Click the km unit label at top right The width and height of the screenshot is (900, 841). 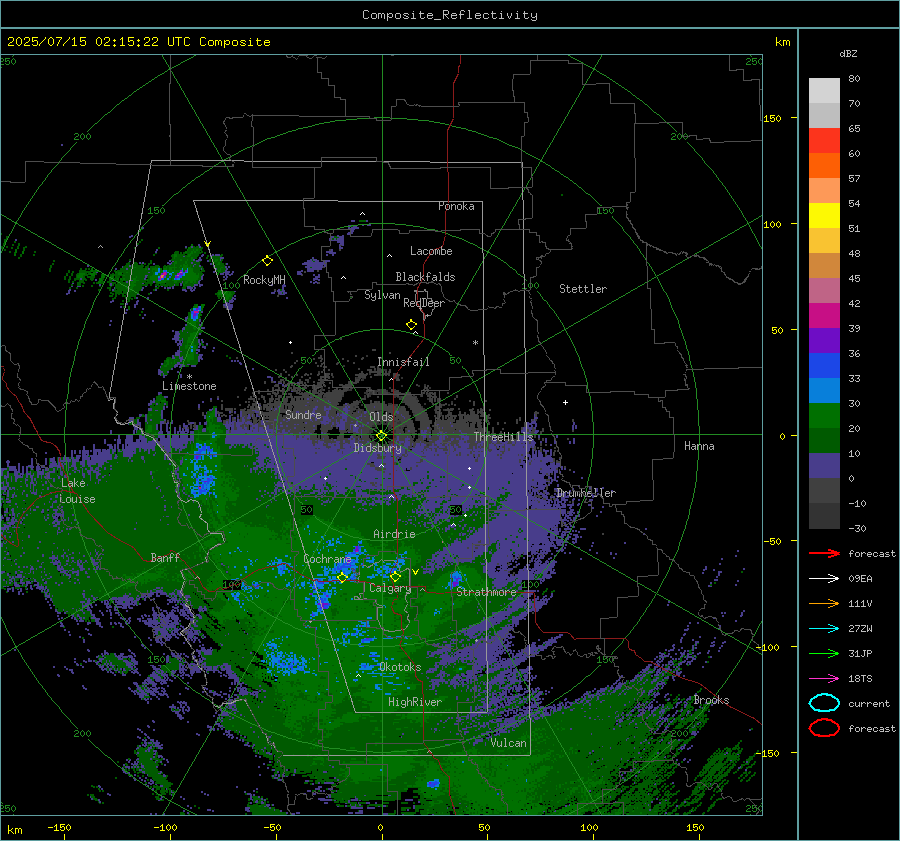point(782,42)
